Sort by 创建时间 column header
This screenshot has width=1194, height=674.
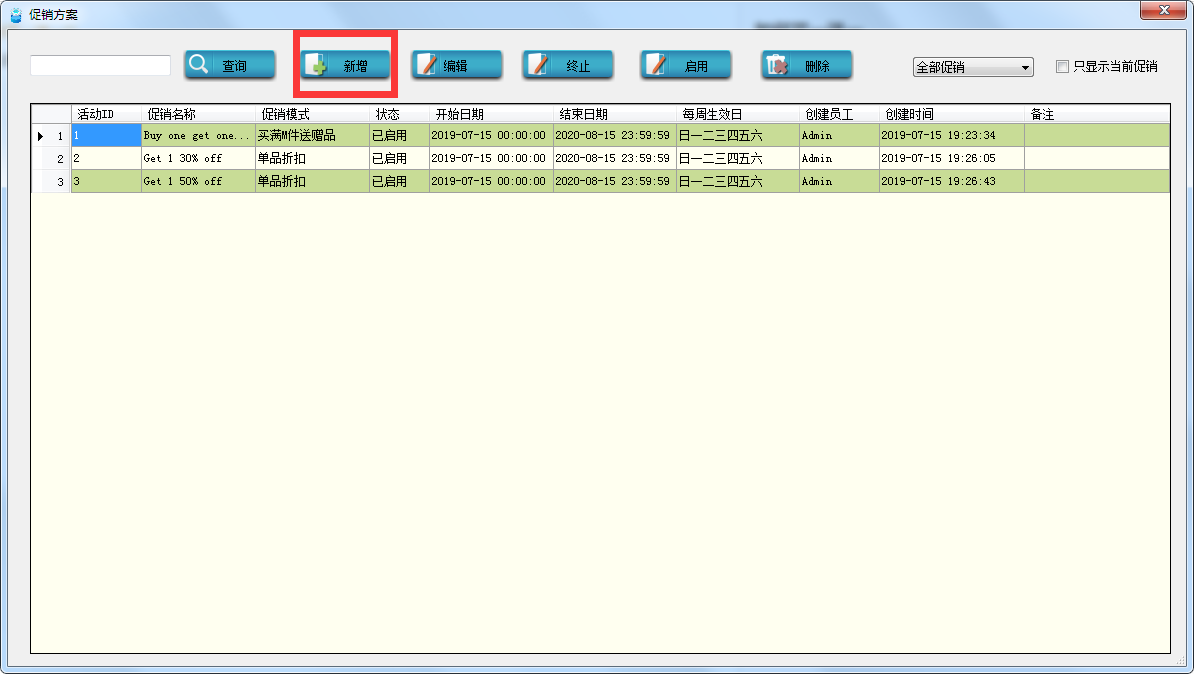pos(952,114)
